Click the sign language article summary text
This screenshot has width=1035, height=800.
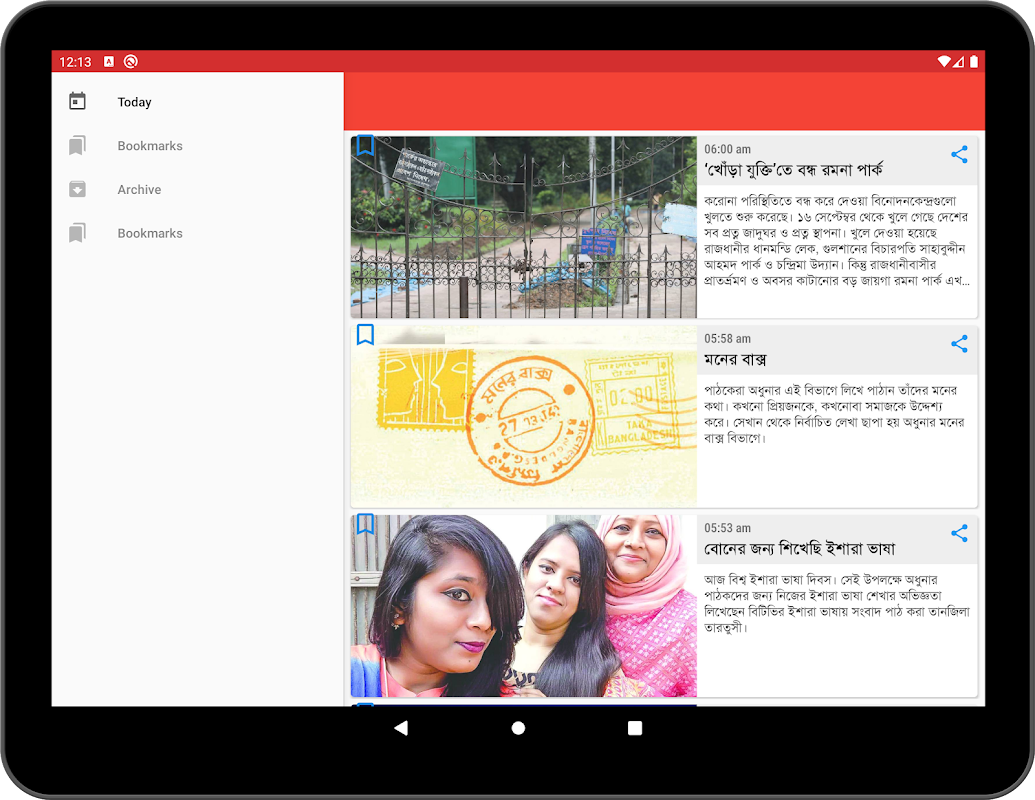[x=836, y=603]
